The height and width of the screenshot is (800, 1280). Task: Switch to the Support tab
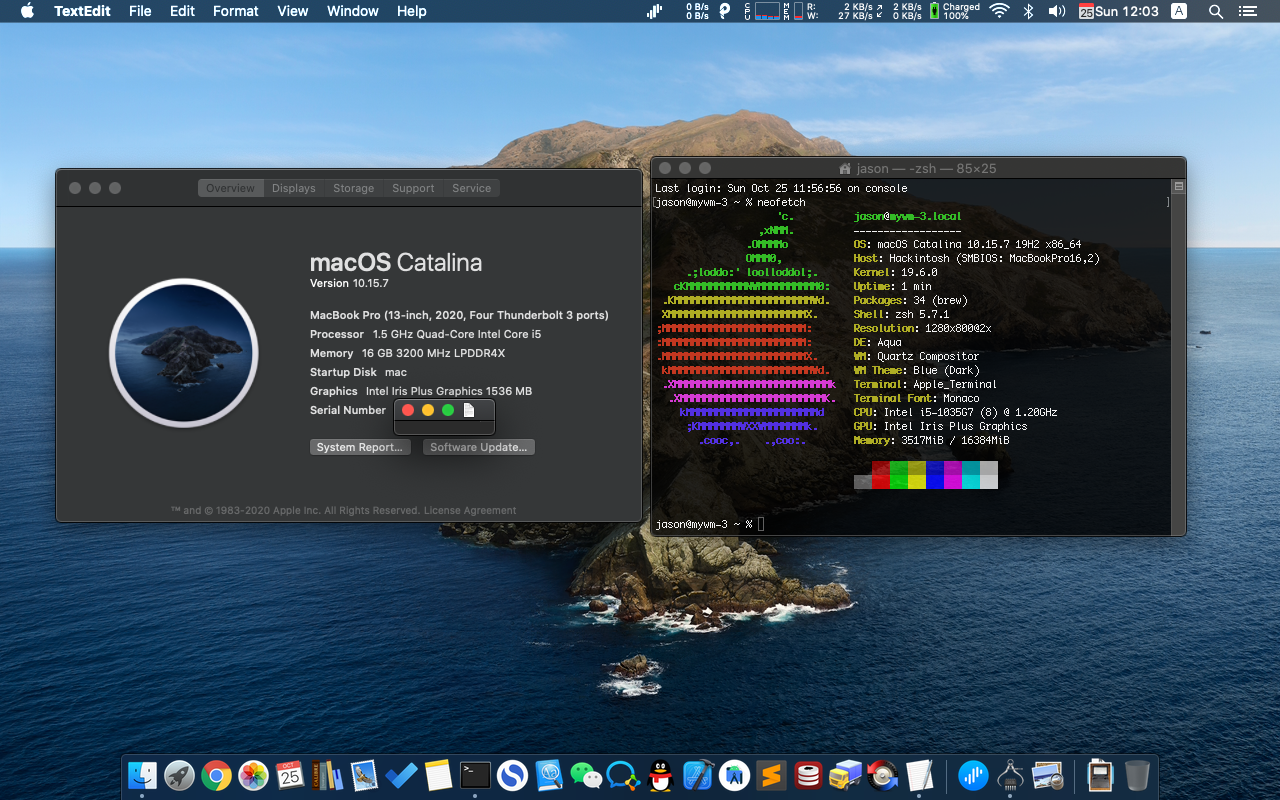tap(413, 188)
